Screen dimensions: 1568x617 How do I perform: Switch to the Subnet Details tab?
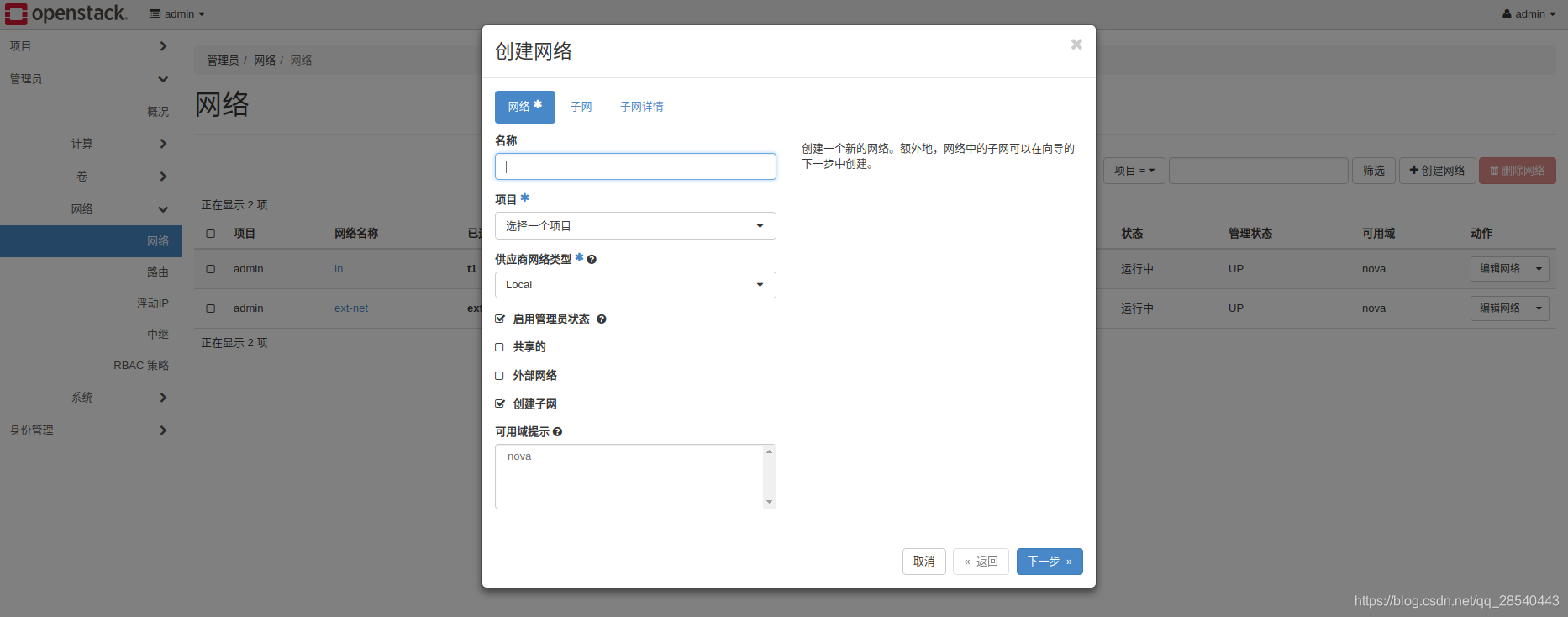(x=642, y=107)
